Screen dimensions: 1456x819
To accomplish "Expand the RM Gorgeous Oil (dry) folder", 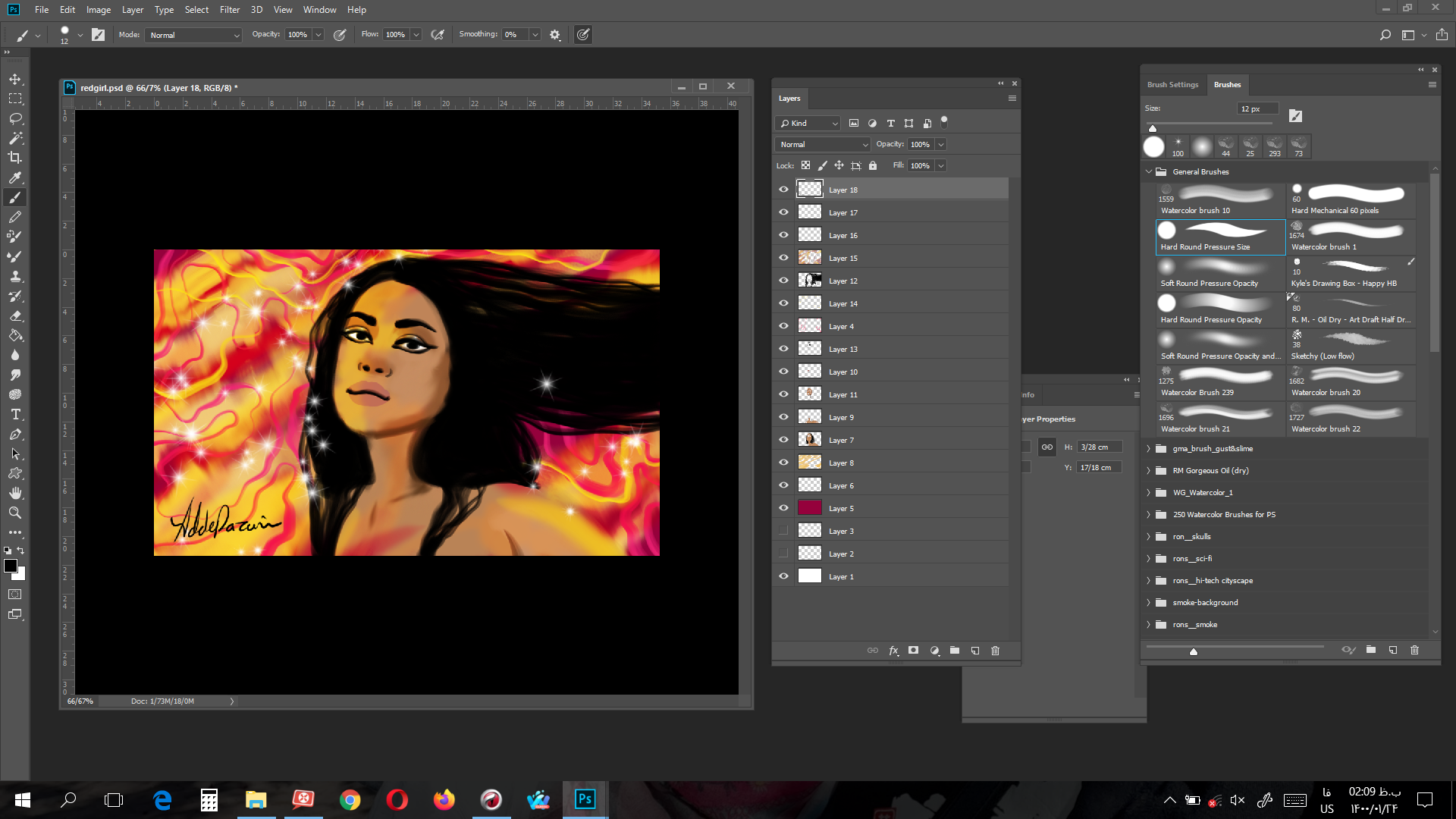I will click(x=1149, y=470).
